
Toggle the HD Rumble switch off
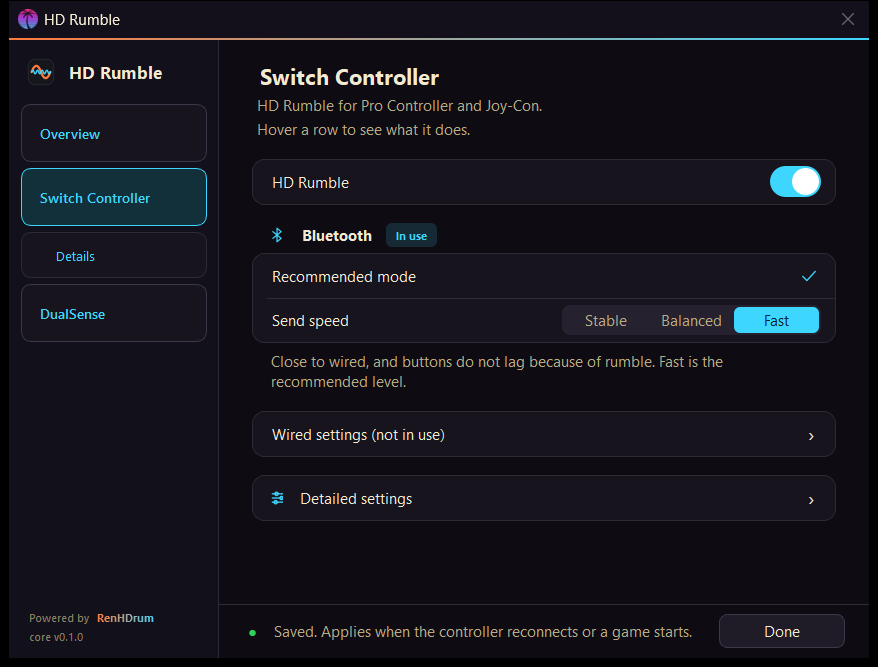tap(795, 182)
